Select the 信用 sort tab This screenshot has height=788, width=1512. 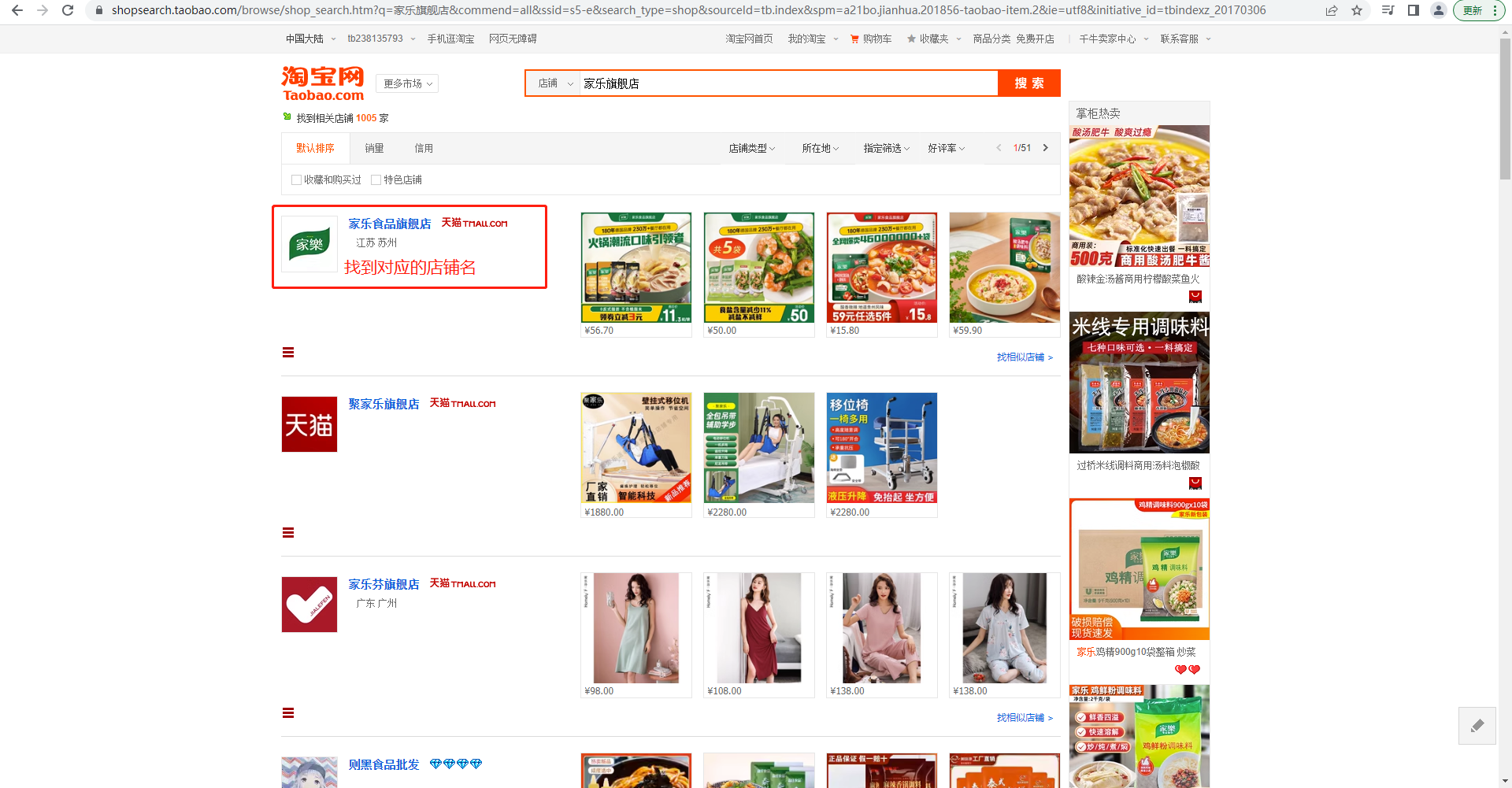(424, 148)
